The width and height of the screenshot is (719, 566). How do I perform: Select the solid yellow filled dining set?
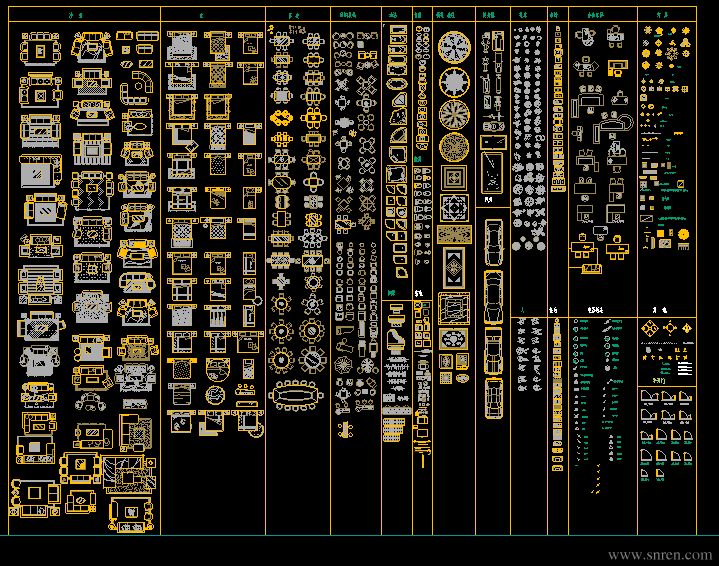281,118
